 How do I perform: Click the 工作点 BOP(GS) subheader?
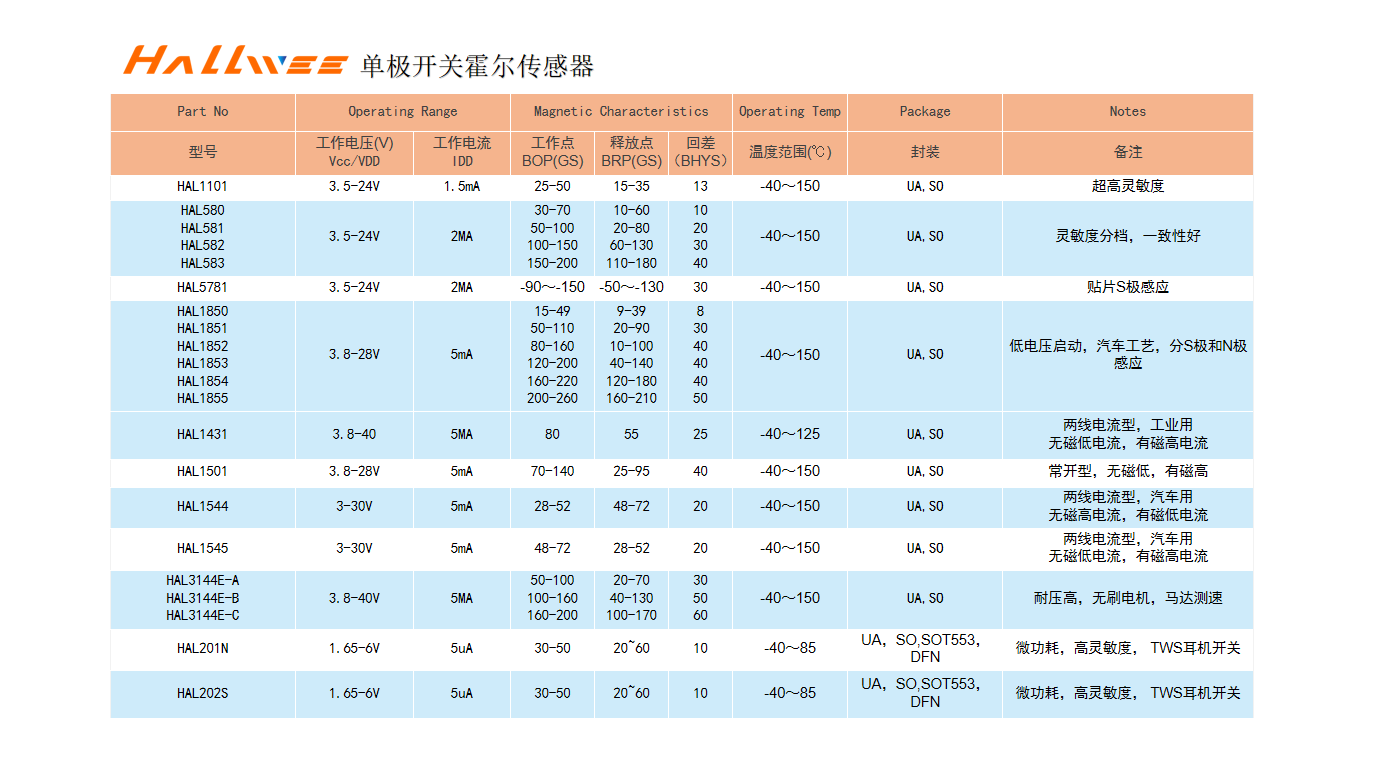(553, 153)
